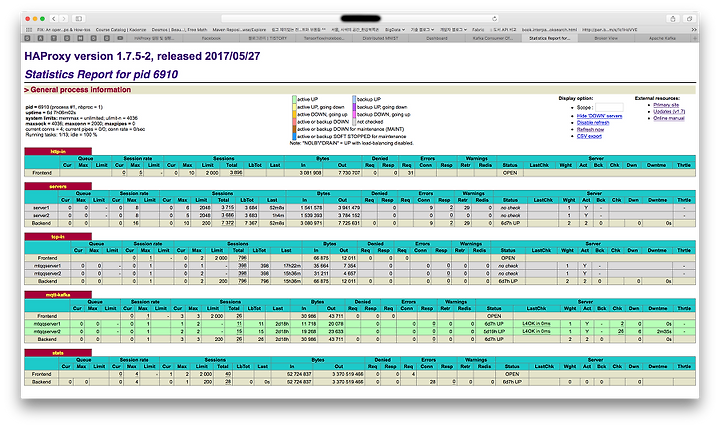Go back with the Safari back arrow

pos(54,19)
